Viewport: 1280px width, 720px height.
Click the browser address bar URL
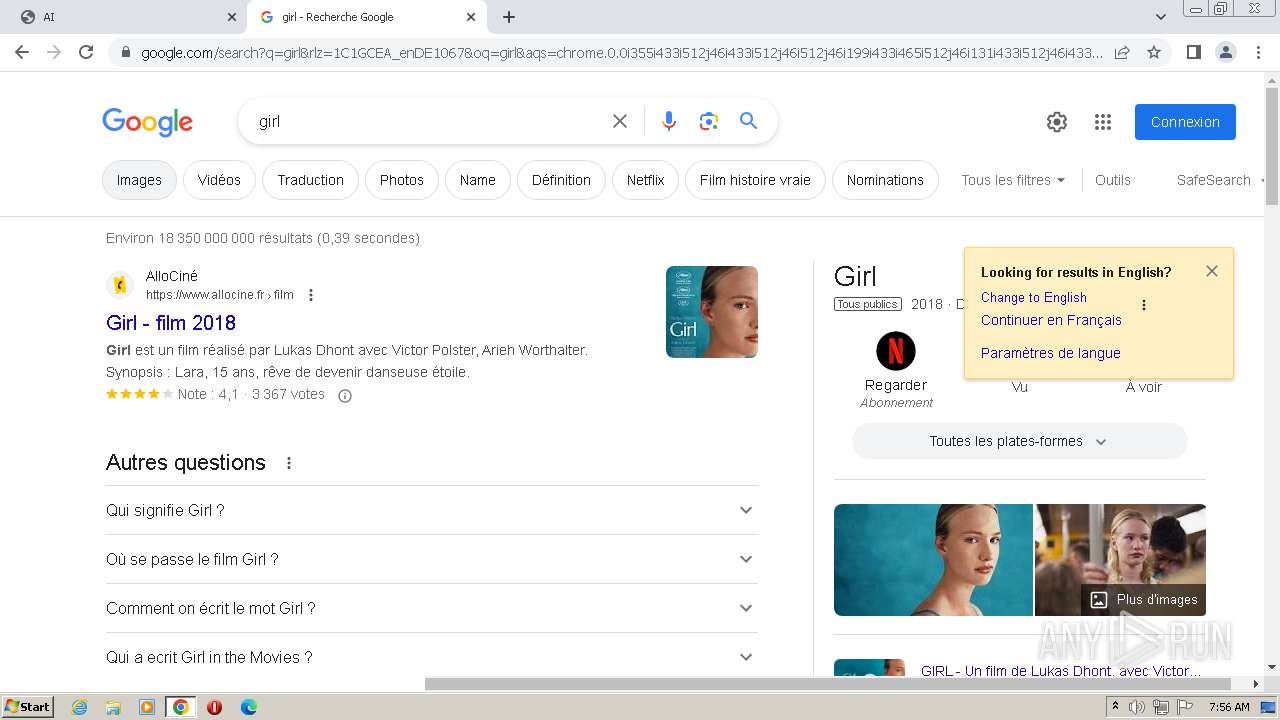pyautogui.click(x=620, y=53)
